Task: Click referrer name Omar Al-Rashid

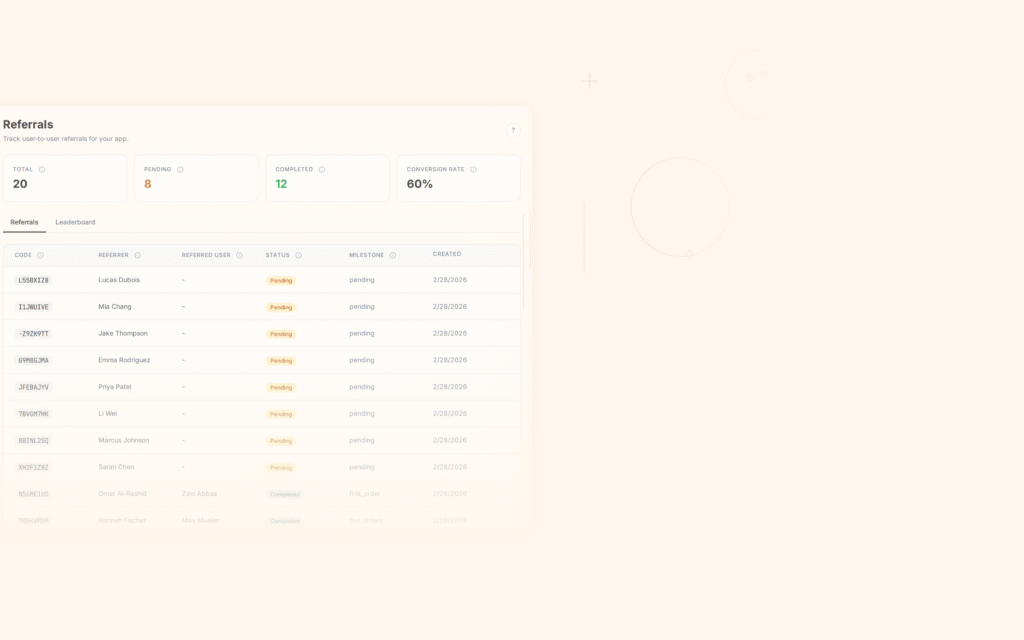Action: [122, 494]
